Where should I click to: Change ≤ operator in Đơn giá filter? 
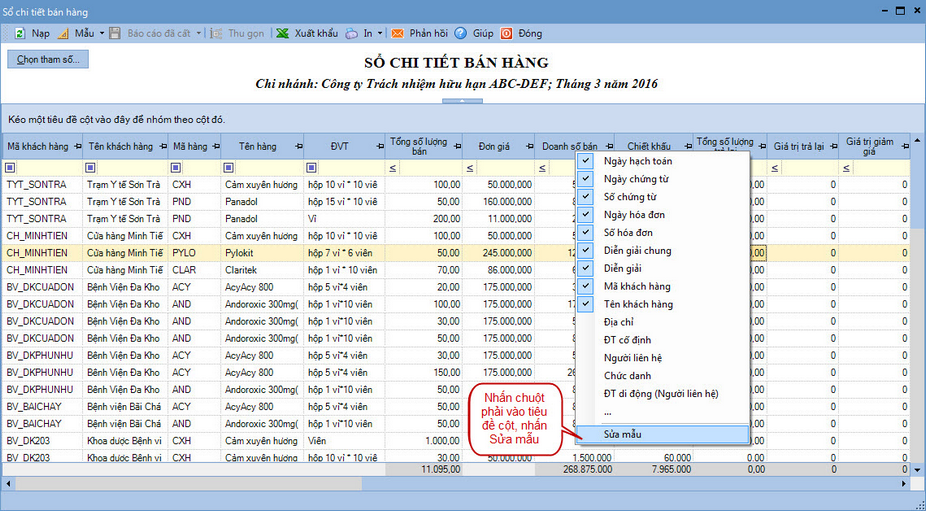click(469, 169)
